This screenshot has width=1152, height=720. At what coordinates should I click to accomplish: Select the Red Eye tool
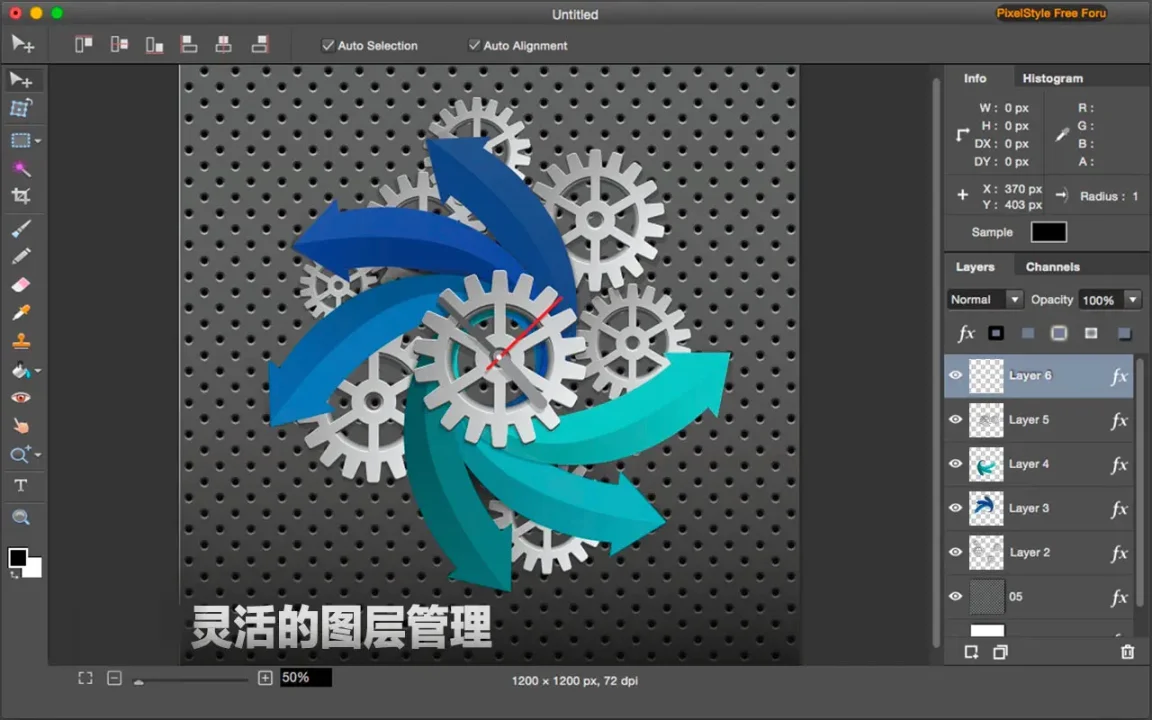pyautogui.click(x=21, y=397)
